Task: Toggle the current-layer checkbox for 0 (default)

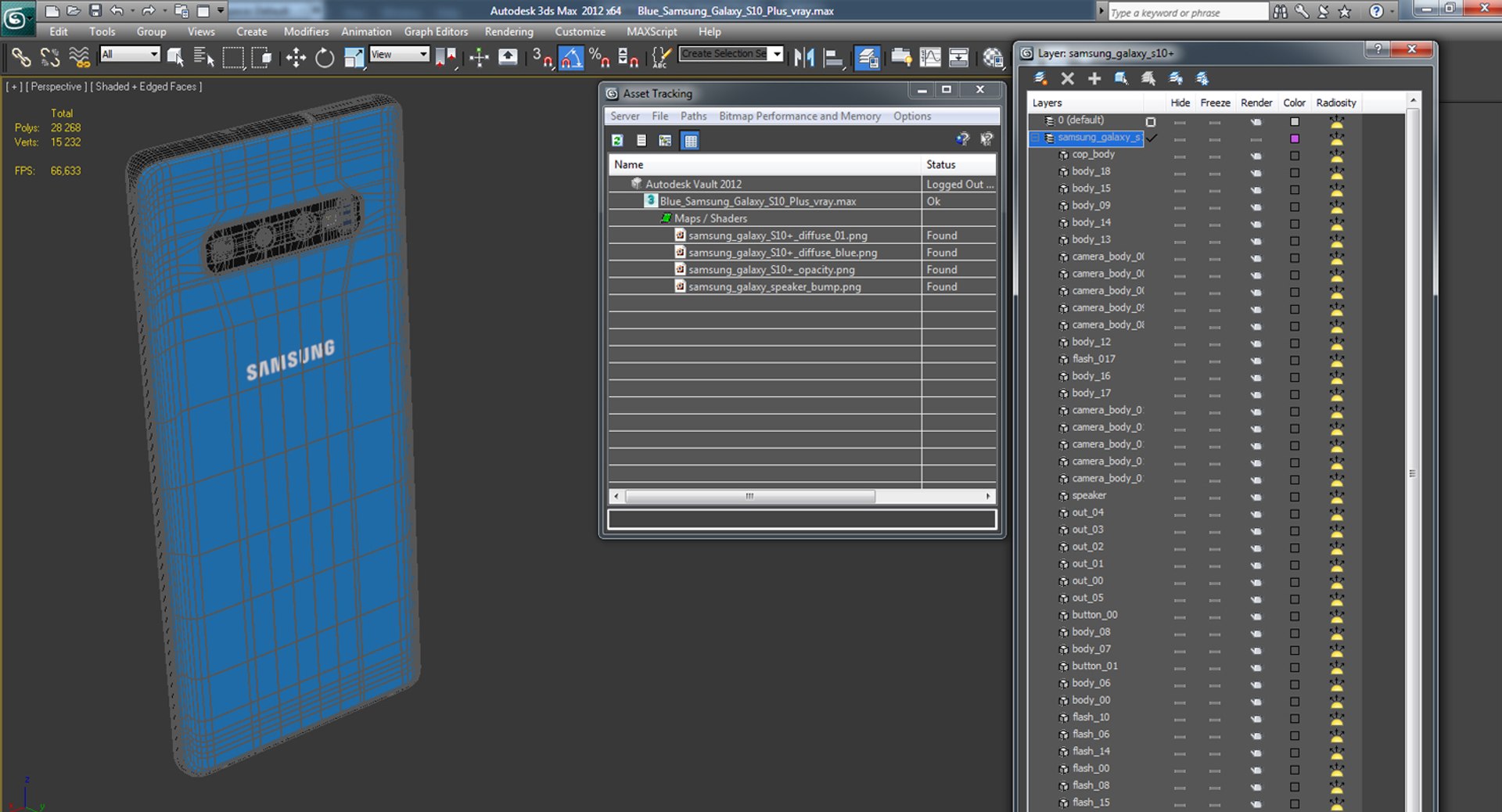Action: [1151, 121]
